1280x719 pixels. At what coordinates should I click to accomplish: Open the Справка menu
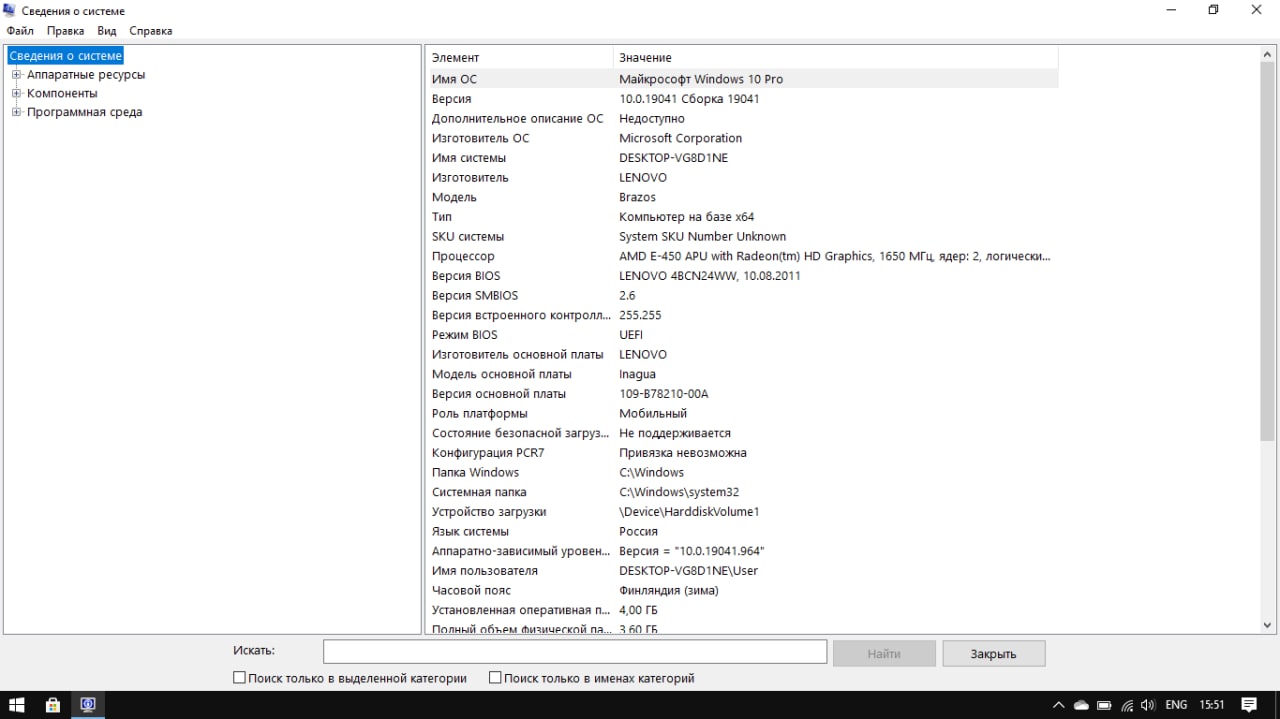point(151,31)
